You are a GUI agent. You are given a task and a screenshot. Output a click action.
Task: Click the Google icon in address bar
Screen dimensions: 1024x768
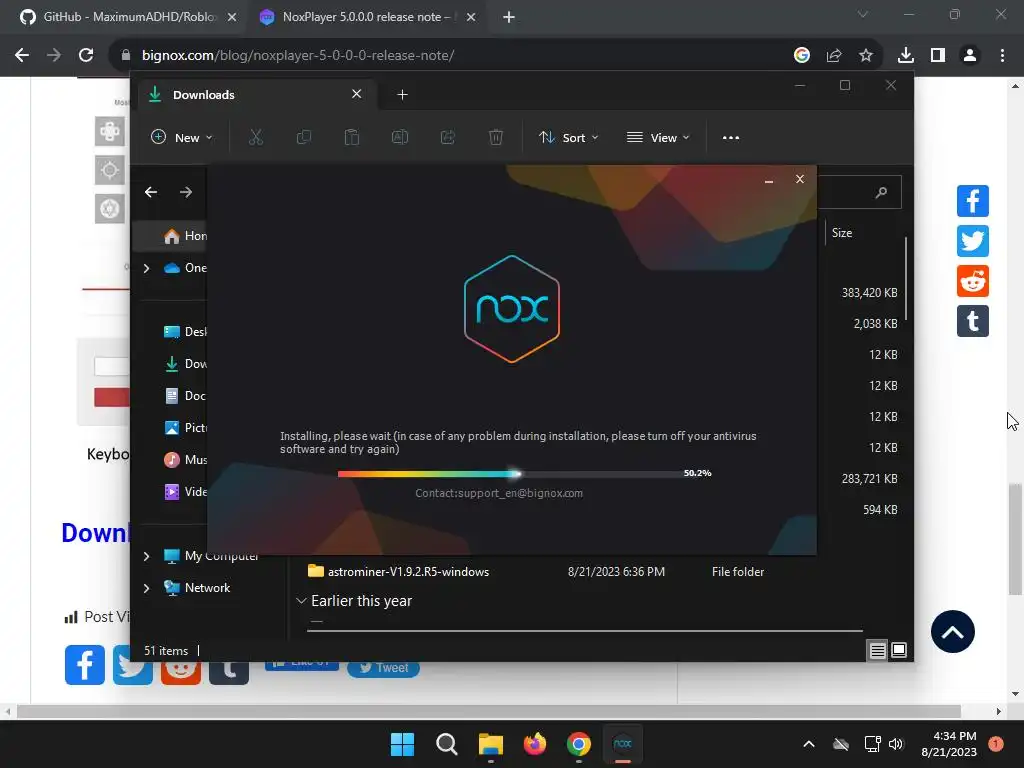pyautogui.click(x=801, y=56)
